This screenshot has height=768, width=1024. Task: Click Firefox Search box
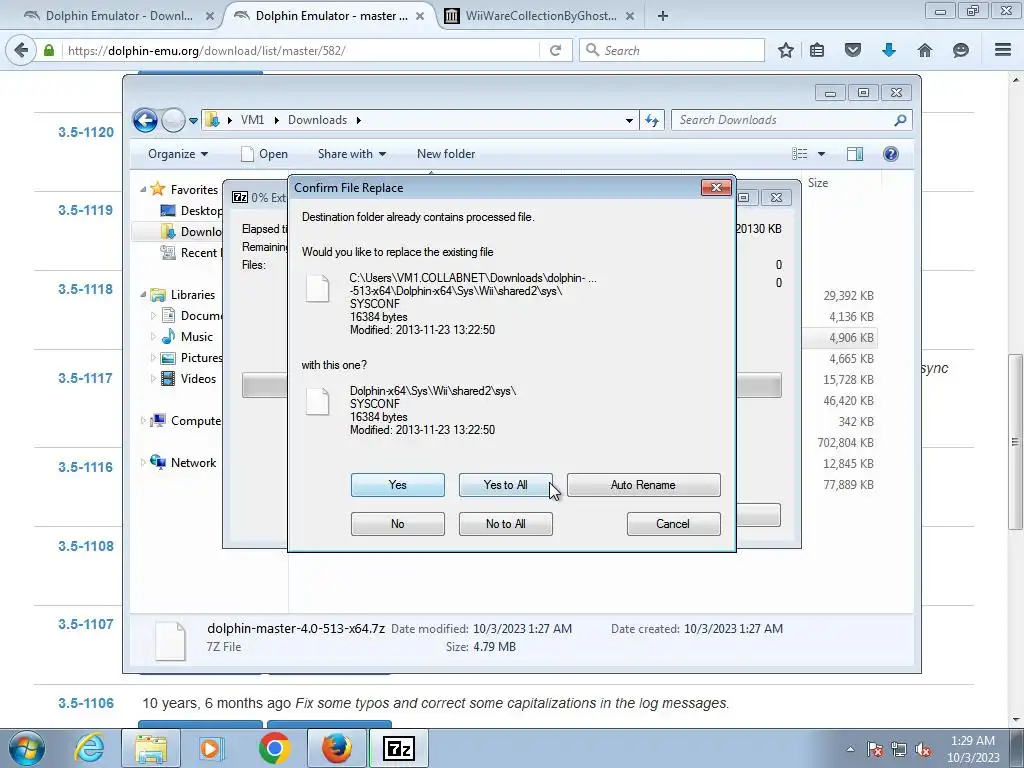(x=672, y=50)
